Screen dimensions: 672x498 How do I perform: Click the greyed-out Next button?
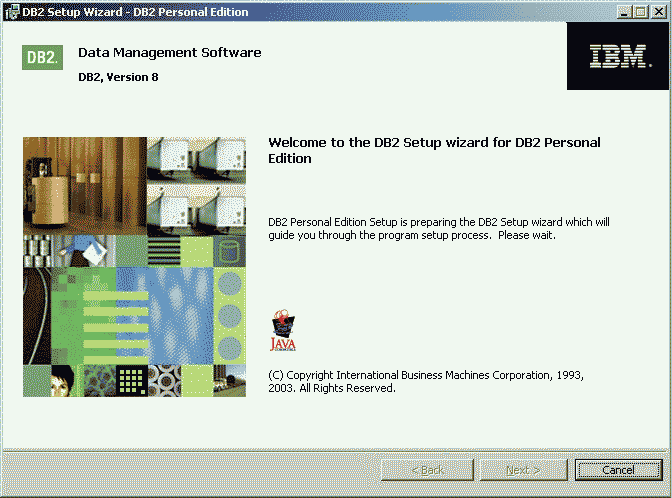pyautogui.click(x=523, y=470)
